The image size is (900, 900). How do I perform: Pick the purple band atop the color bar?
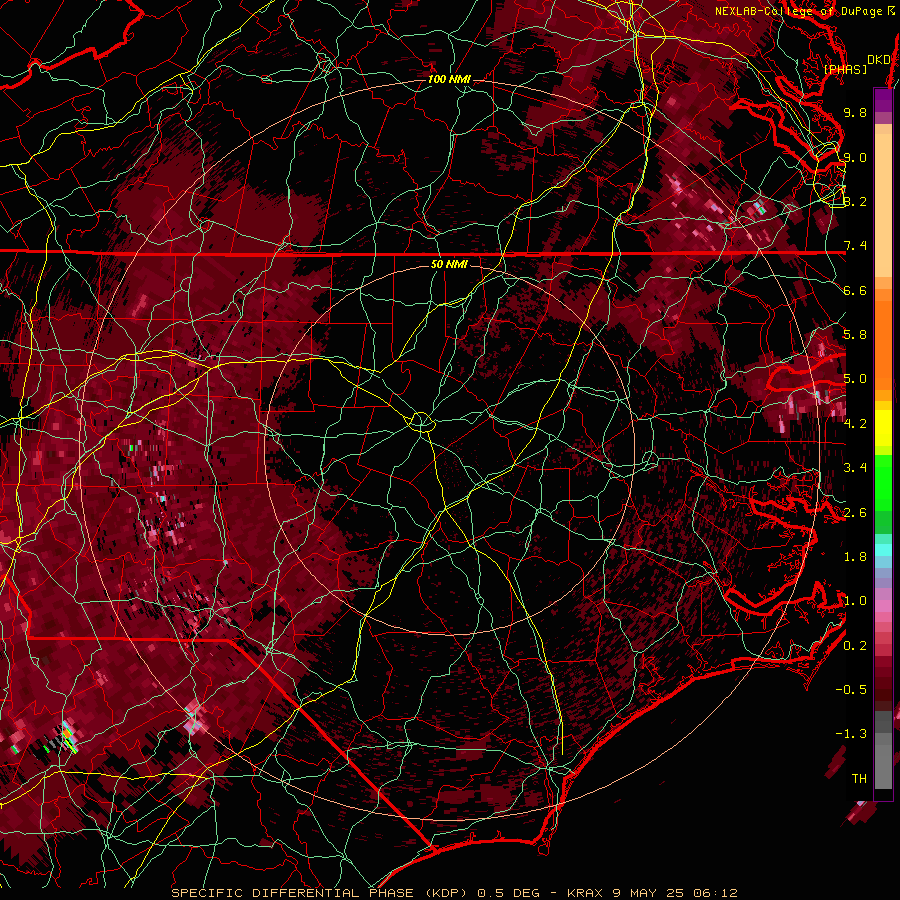(x=883, y=101)
